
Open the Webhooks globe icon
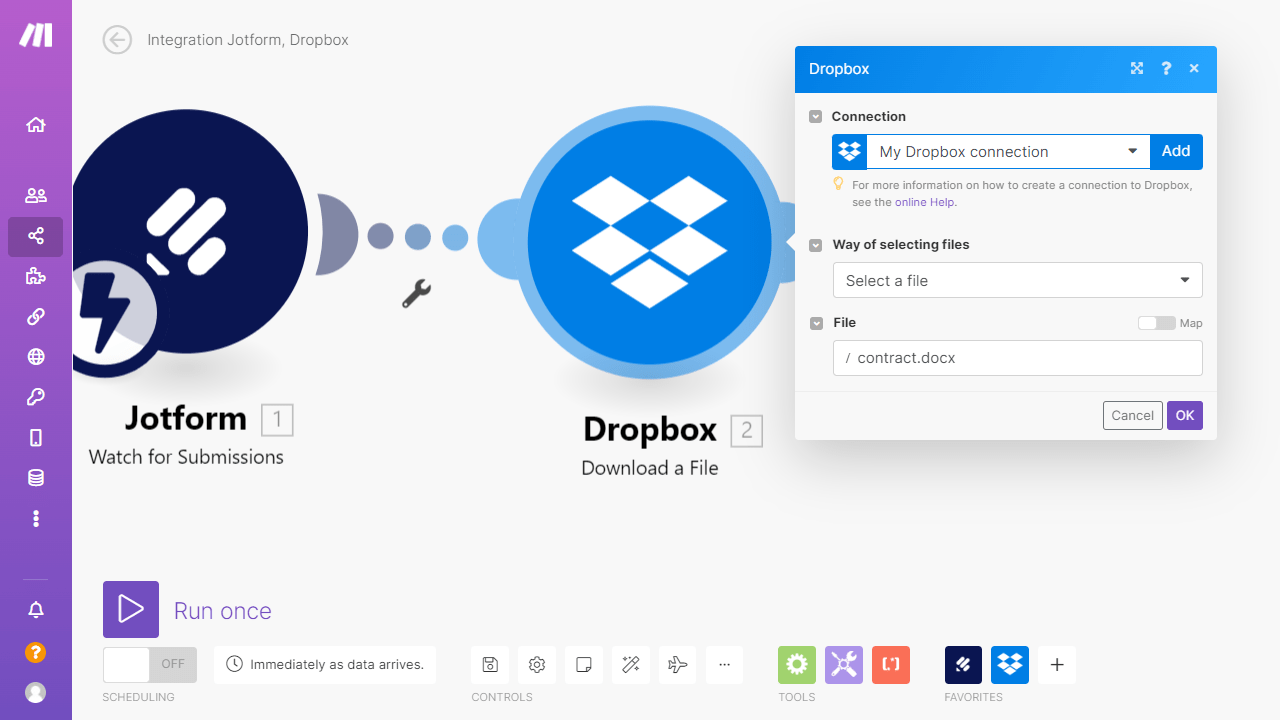36,357
